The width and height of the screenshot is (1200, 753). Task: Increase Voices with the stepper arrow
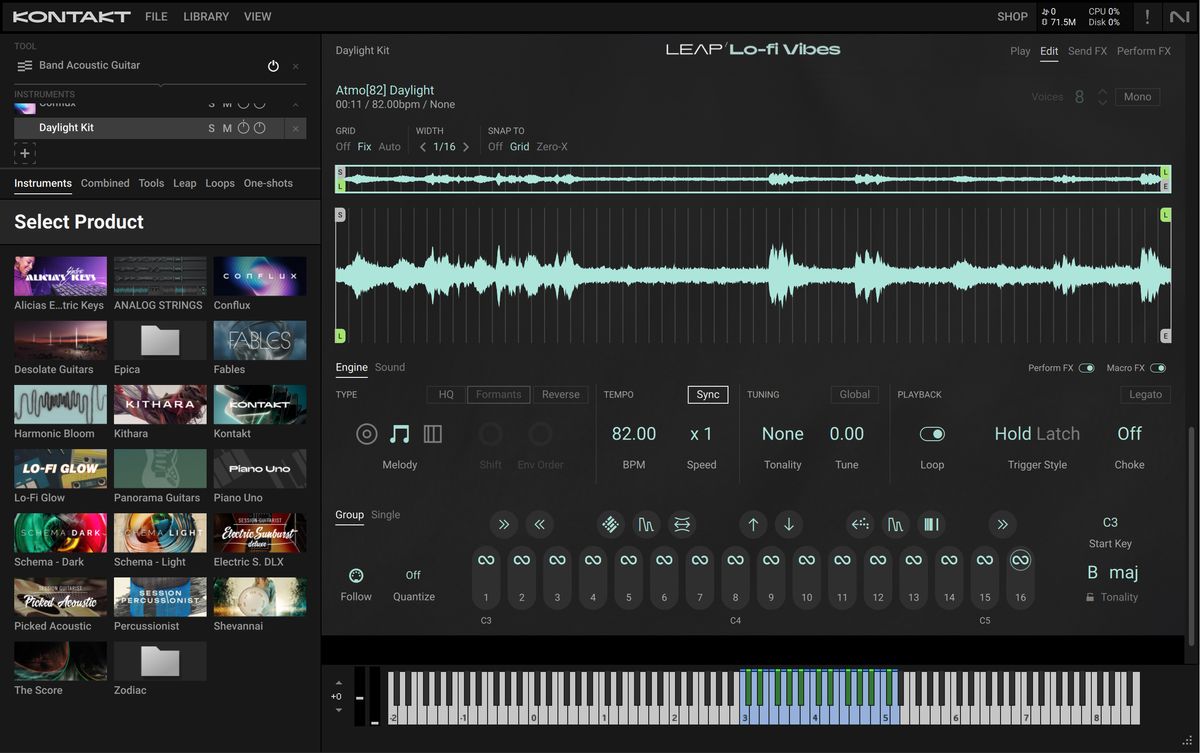[x=1102, y=91]
